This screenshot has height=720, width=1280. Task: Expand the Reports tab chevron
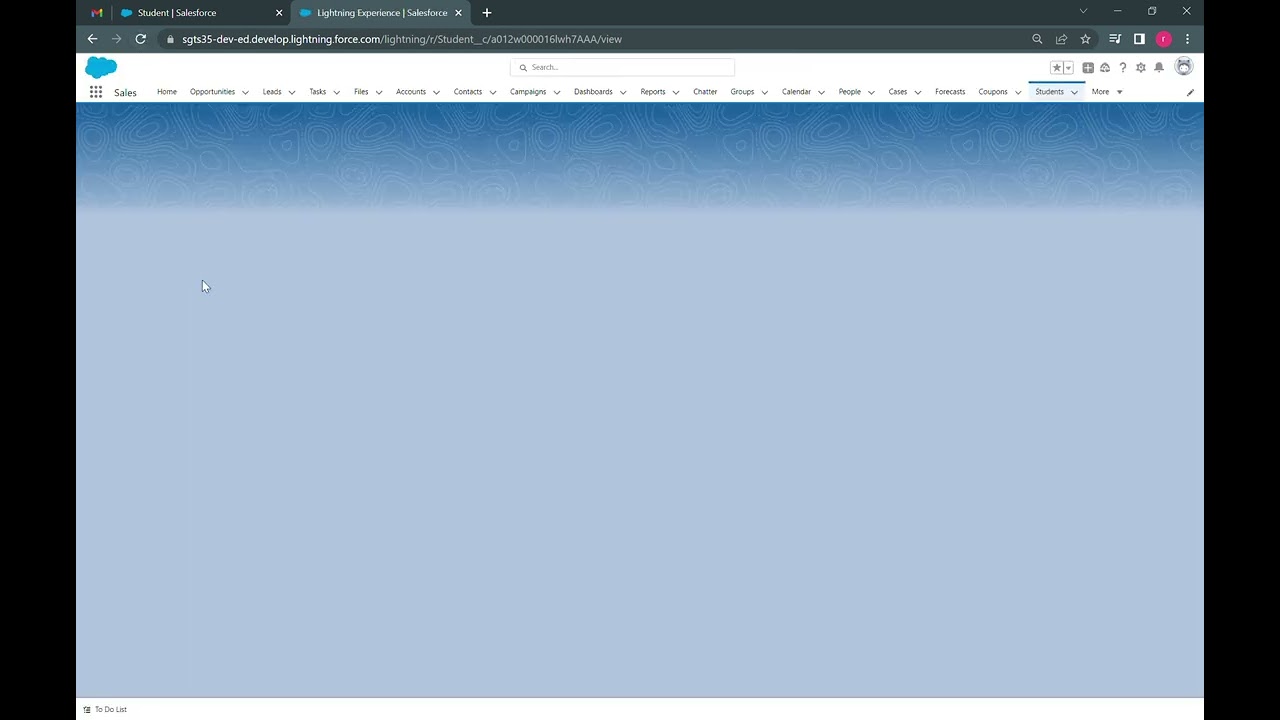point(676,92)
